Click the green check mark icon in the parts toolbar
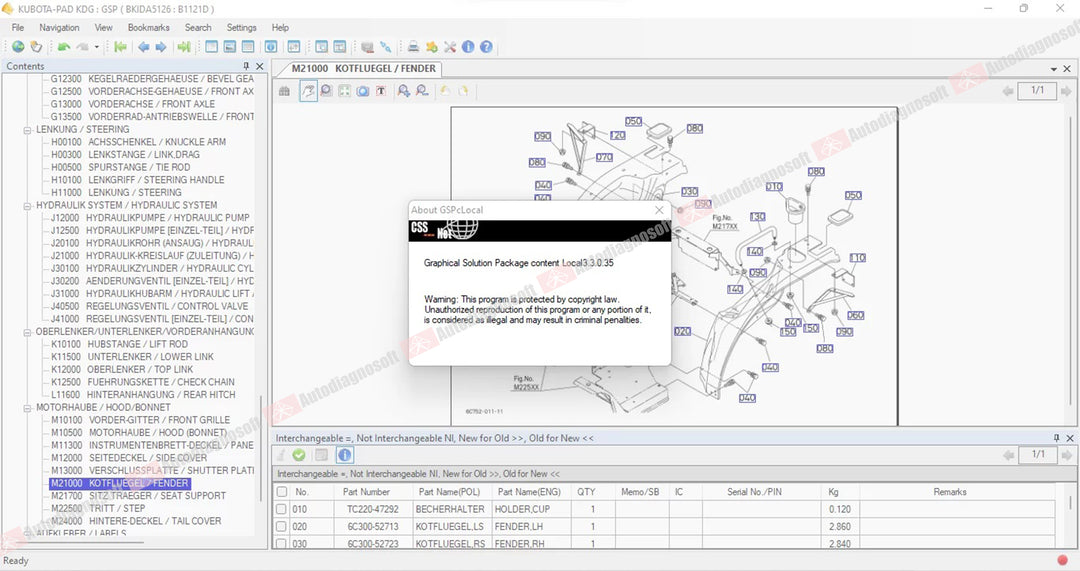 point(299,455)
